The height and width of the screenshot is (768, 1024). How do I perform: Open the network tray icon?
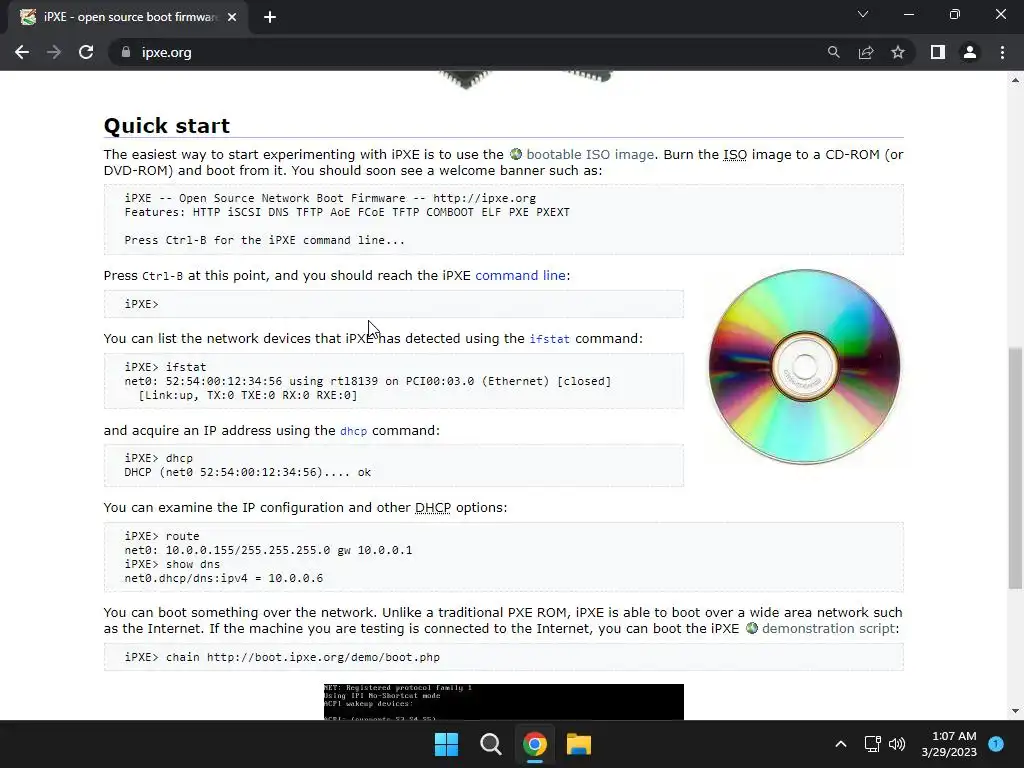(x=872, y=744)
